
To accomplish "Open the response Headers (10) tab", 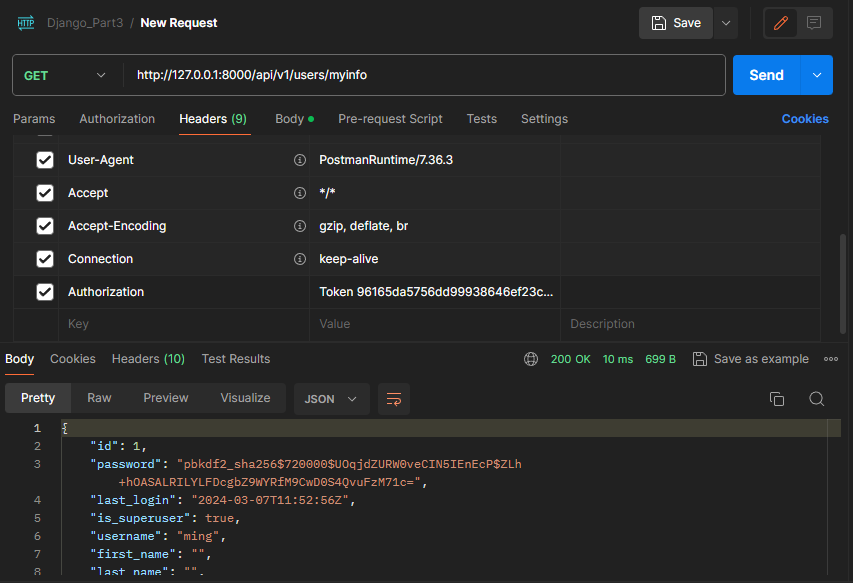I will click(149, 359).
